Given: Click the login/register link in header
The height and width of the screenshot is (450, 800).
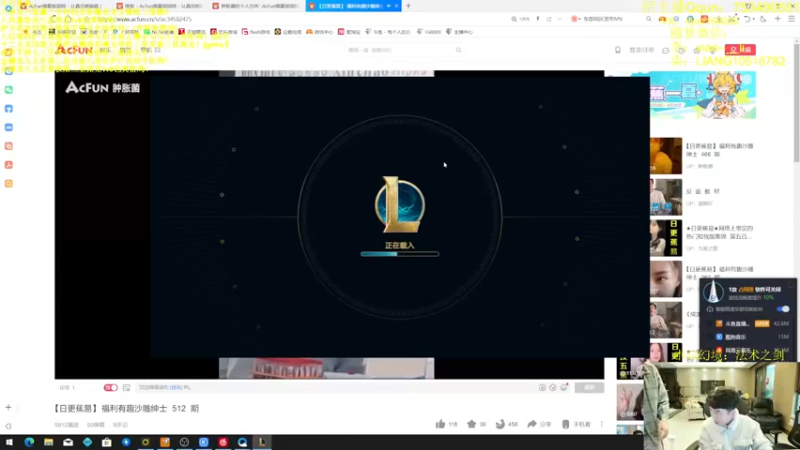Looking at the screenshot, I should (641, 50).
